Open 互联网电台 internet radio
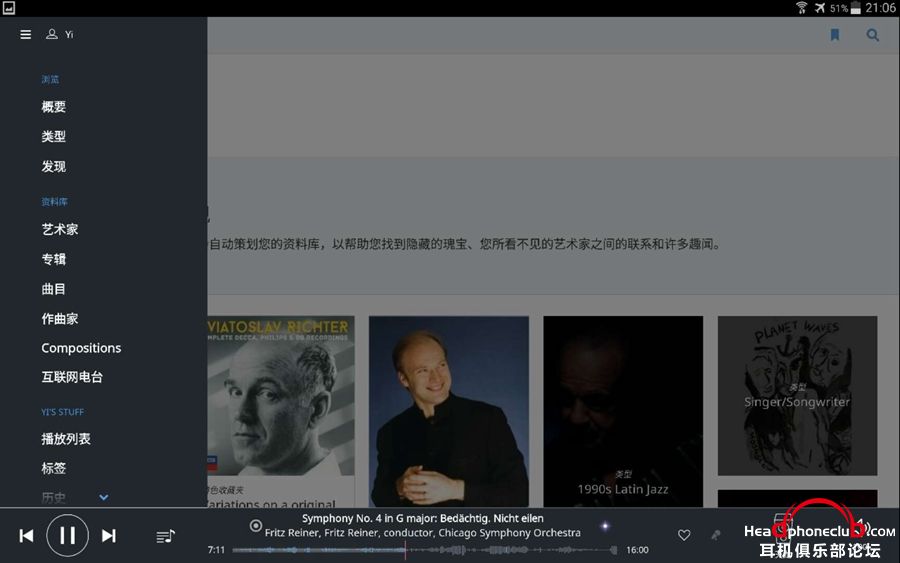The width and height of the screenshot is (900, 563). (72, 377)
